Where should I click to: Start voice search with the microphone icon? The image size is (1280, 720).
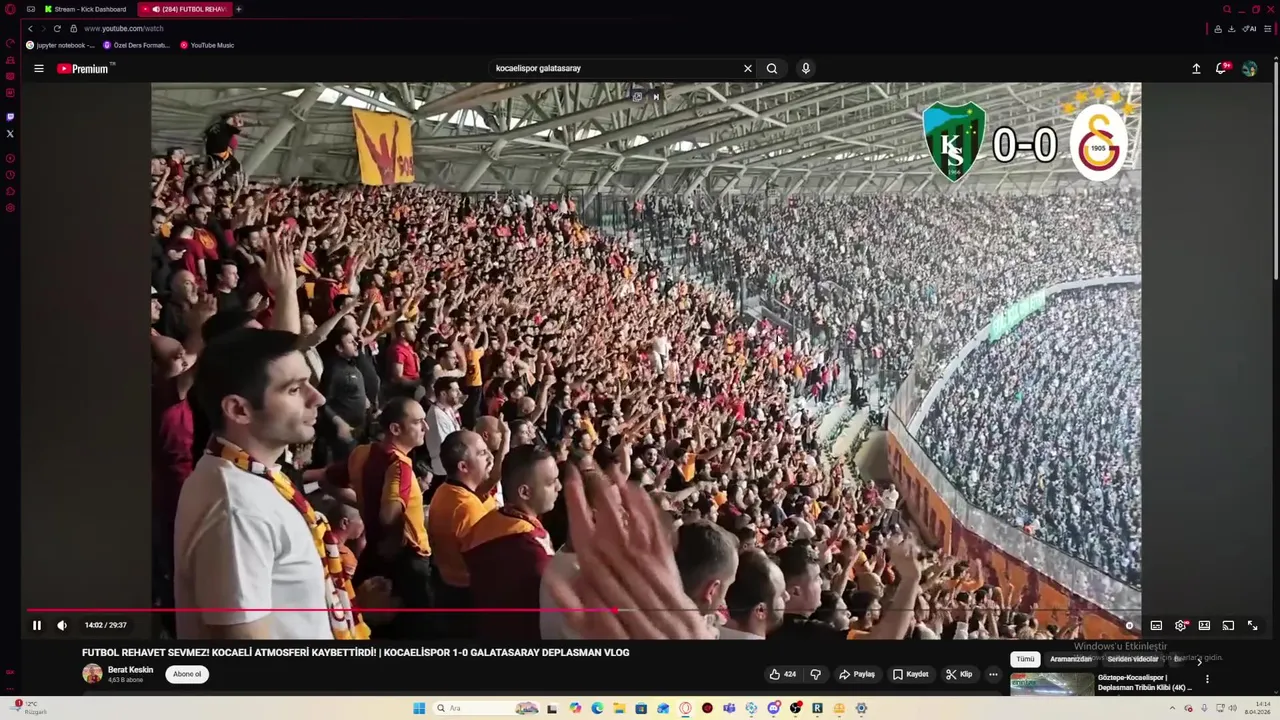pos(806,68)
